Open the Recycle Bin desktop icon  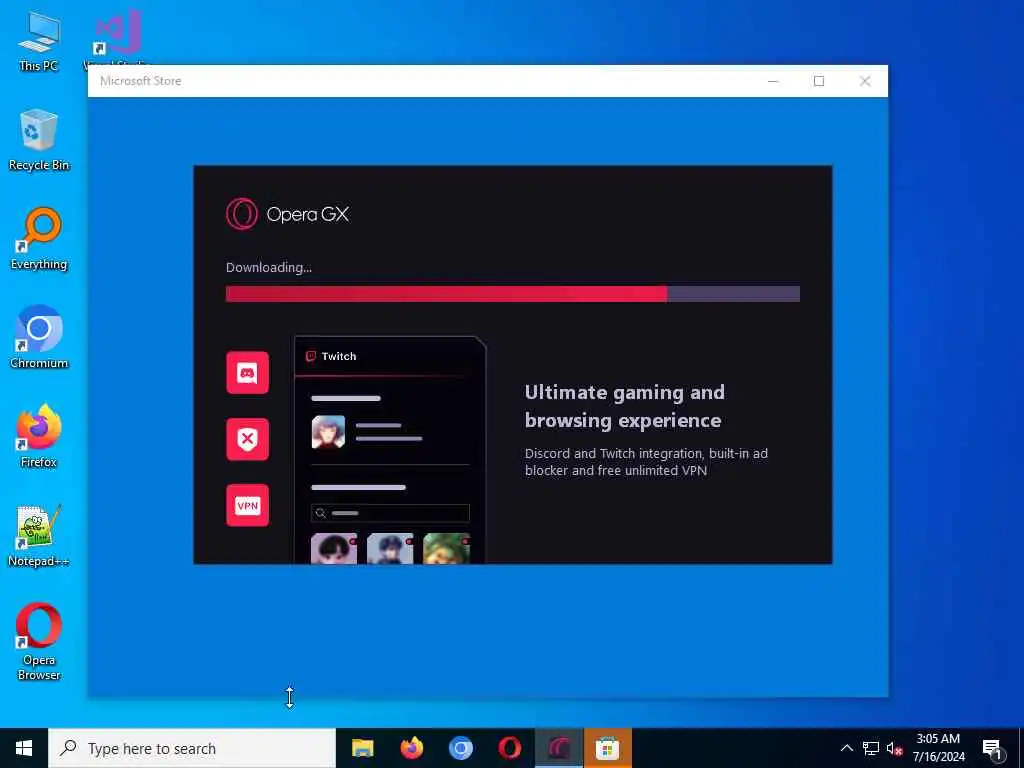[x=39, y=139]
